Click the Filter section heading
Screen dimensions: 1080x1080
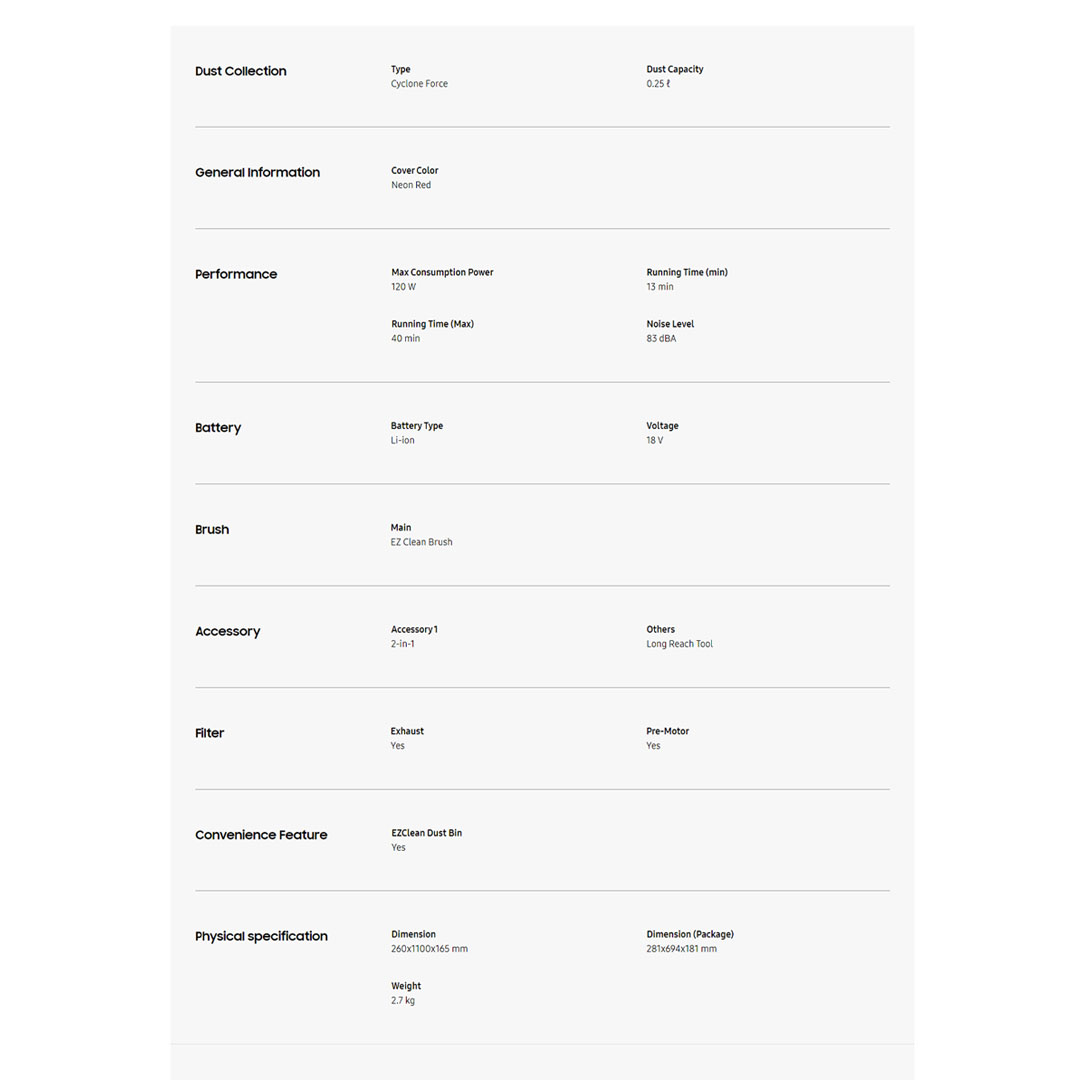[x=210, y=733]
